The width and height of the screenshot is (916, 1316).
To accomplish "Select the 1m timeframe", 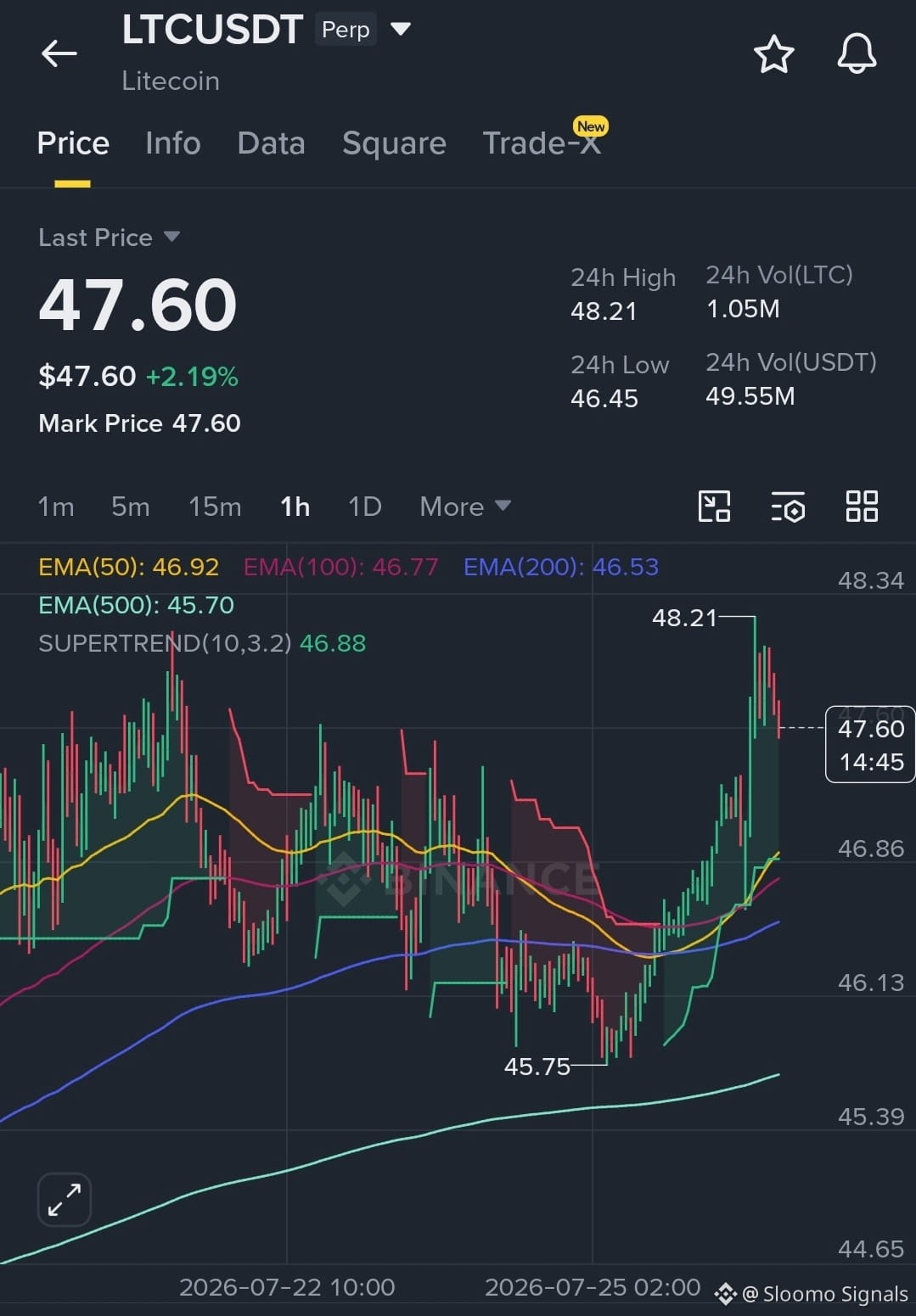I will 56,507.
